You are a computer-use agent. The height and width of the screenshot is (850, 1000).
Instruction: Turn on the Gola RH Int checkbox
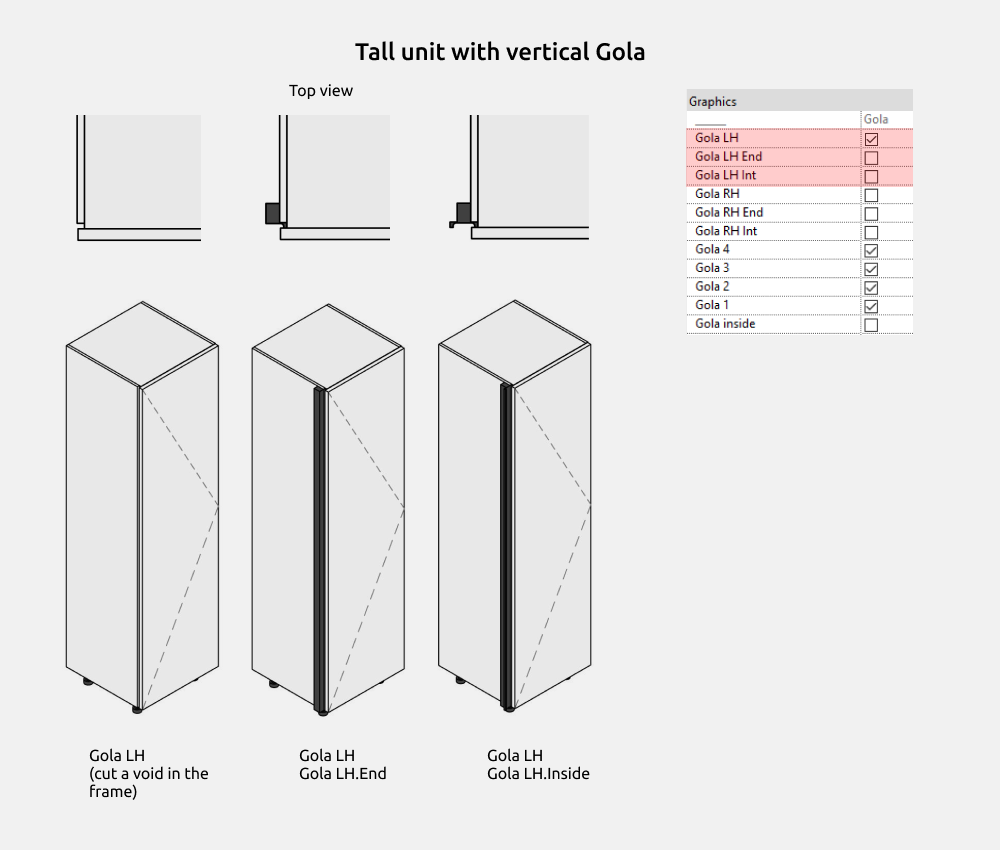(x=871, y=232)
